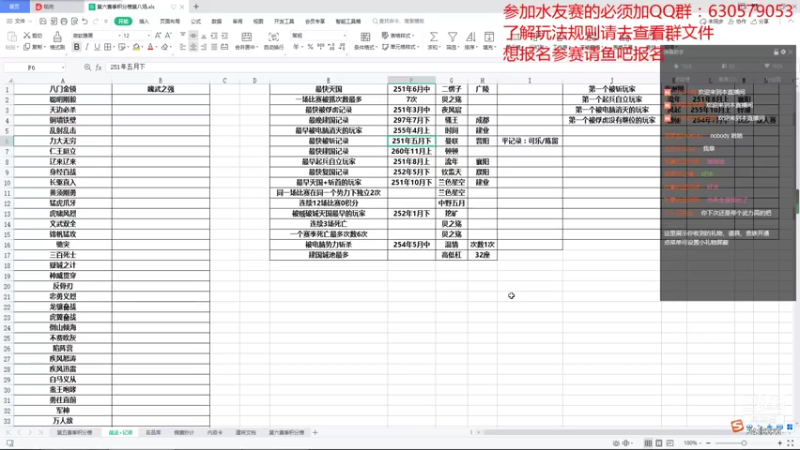The width and height of the screenshot is (800, 450).
Task: Apply the fill color bucket
Action: pyautogui.click(x=136, y=47)
